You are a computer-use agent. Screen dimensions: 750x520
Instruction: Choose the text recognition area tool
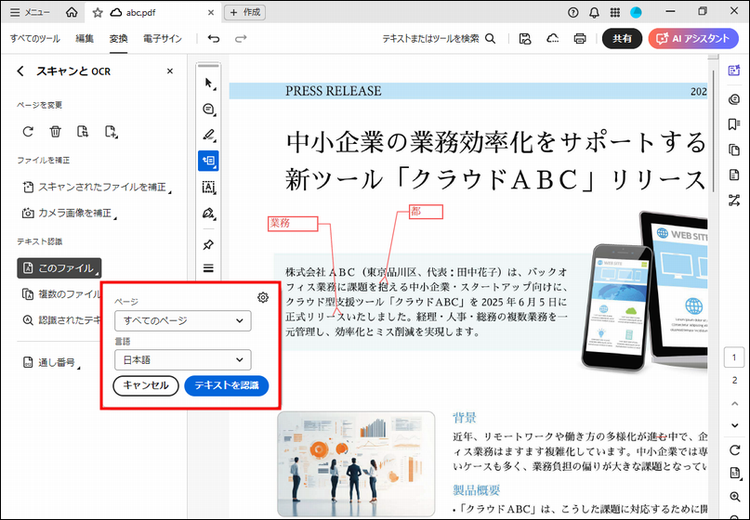coord(209,187)
